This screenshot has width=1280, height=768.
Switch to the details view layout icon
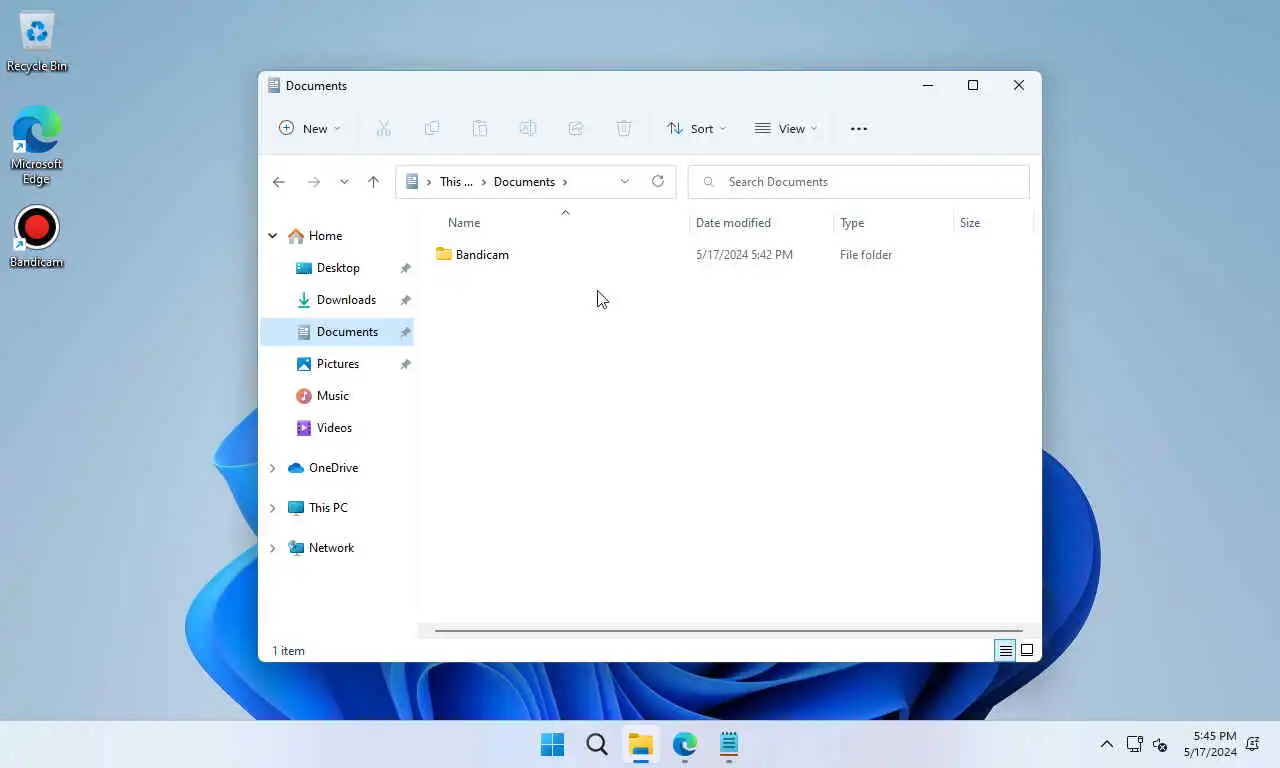[x=1005, y=650]
